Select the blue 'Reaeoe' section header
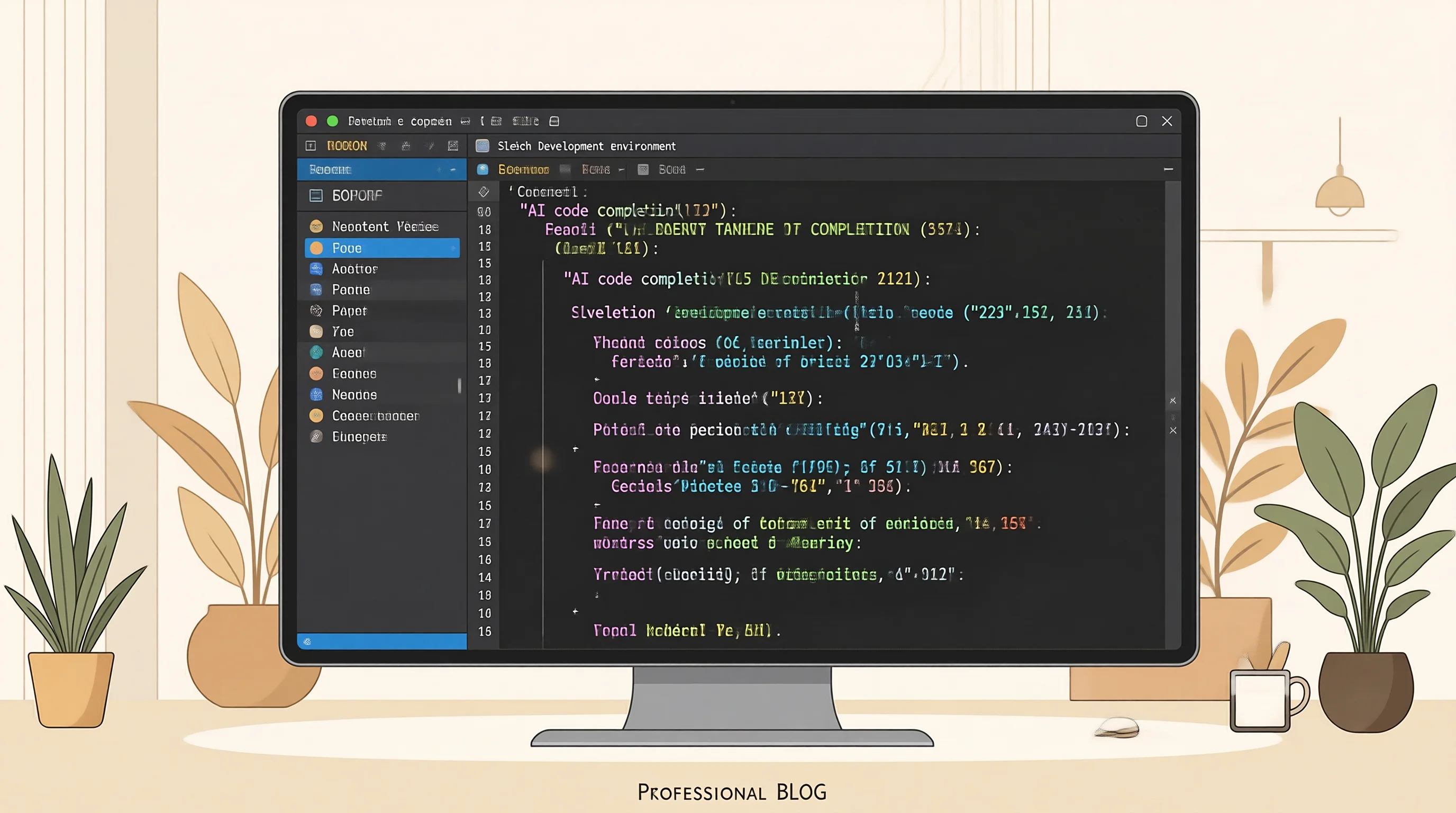Viewport: 1456px width, 813px height. 382,169
